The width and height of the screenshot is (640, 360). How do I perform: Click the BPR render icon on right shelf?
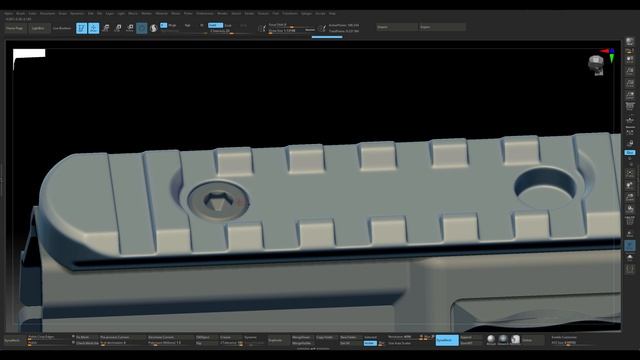[x=630, y=42]
